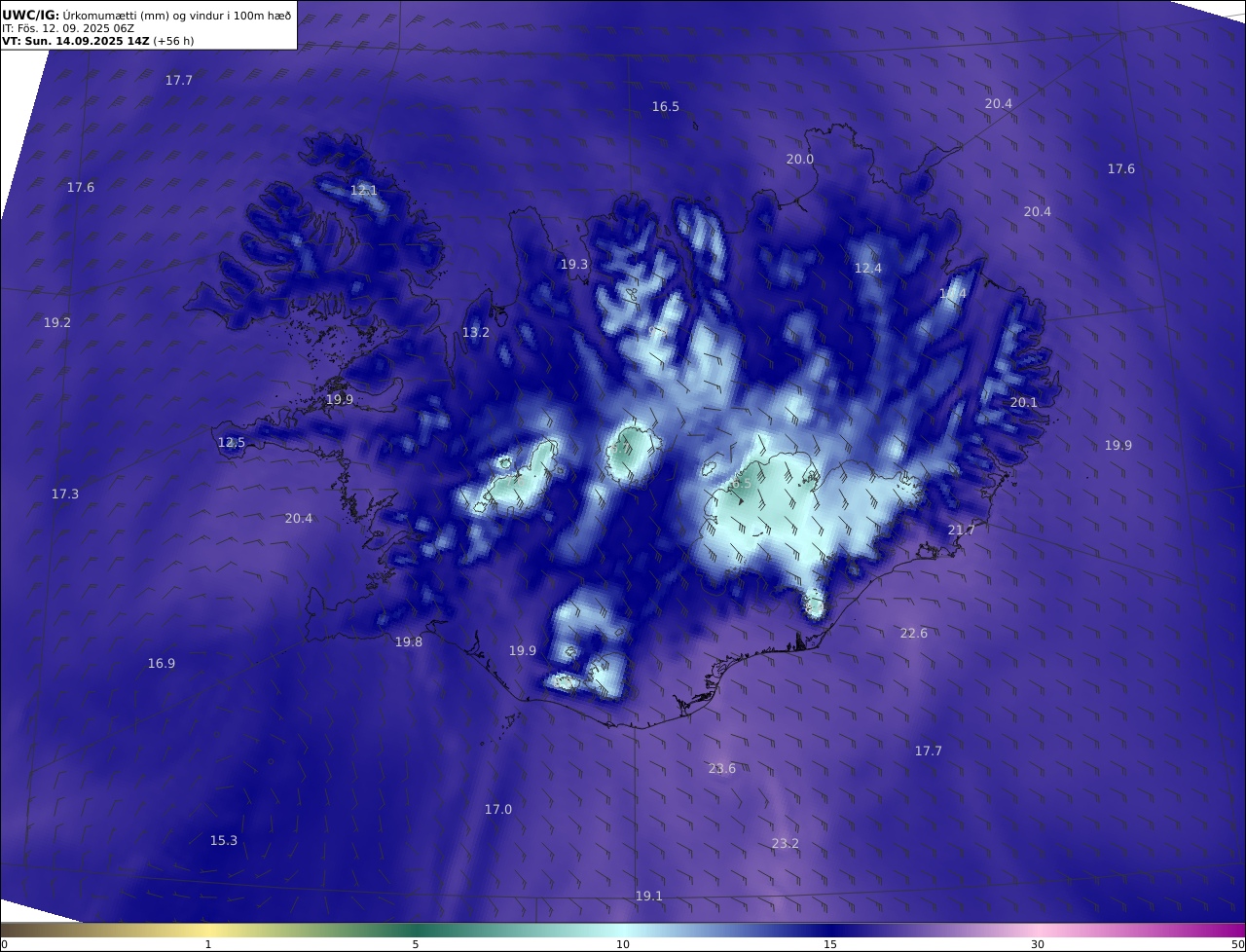
Task: Click the 12.5 value label
Action: click(232, 443)
